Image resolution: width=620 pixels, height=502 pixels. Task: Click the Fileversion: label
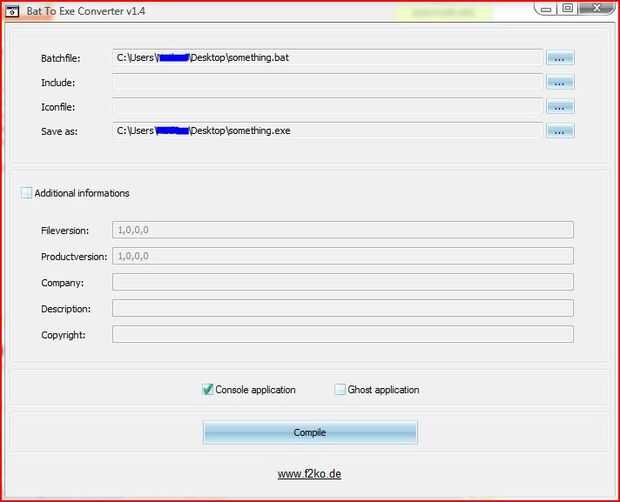[x=65, y=231]
